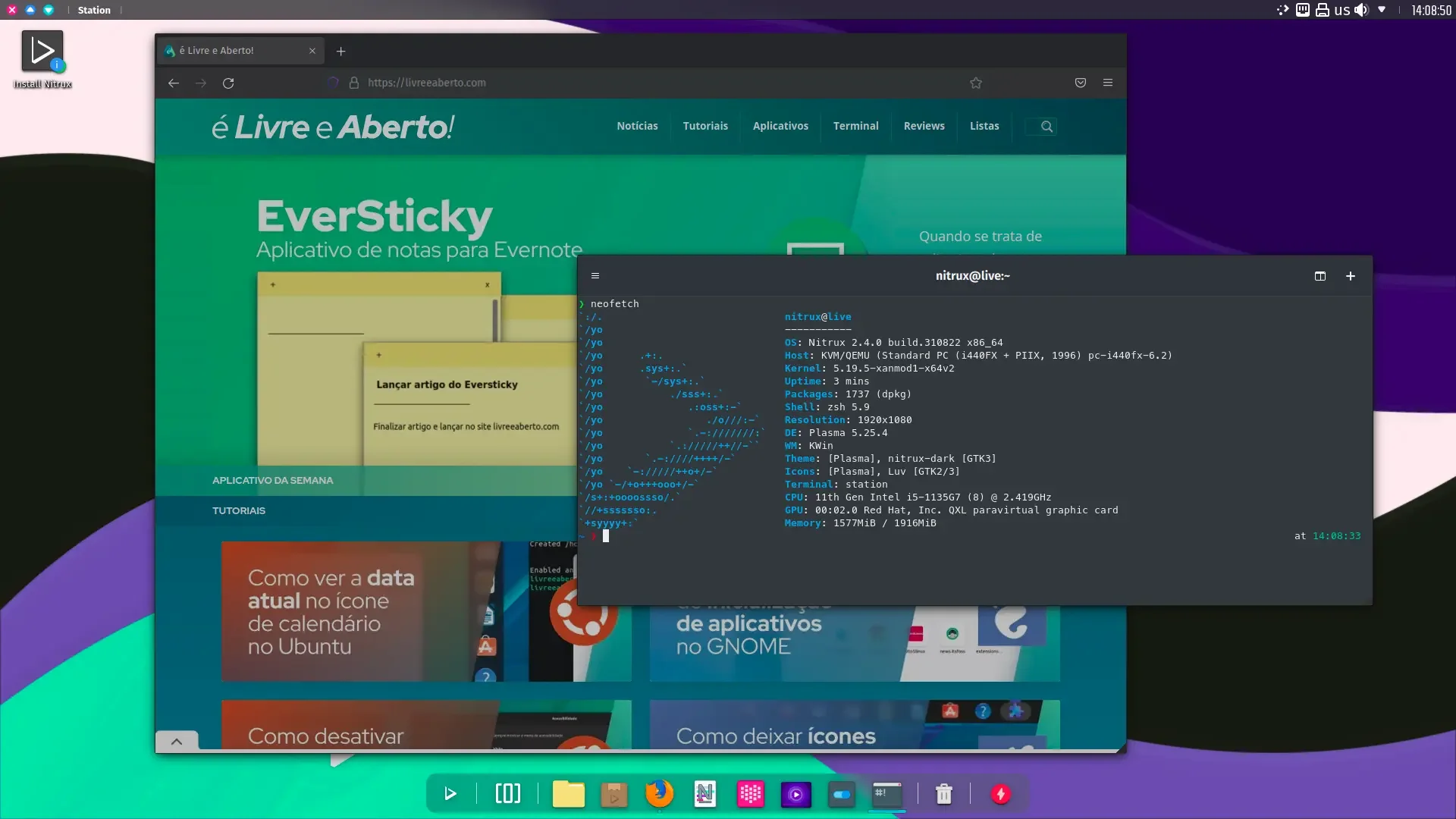Click the volume speaker icon in tray
This screenshot has height=819, width=1456.
point(1362,10)
